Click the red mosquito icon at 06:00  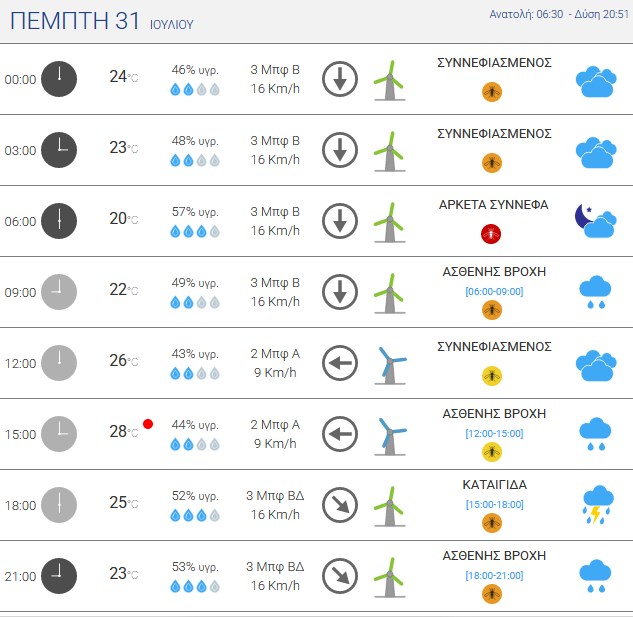click(491, 234)
